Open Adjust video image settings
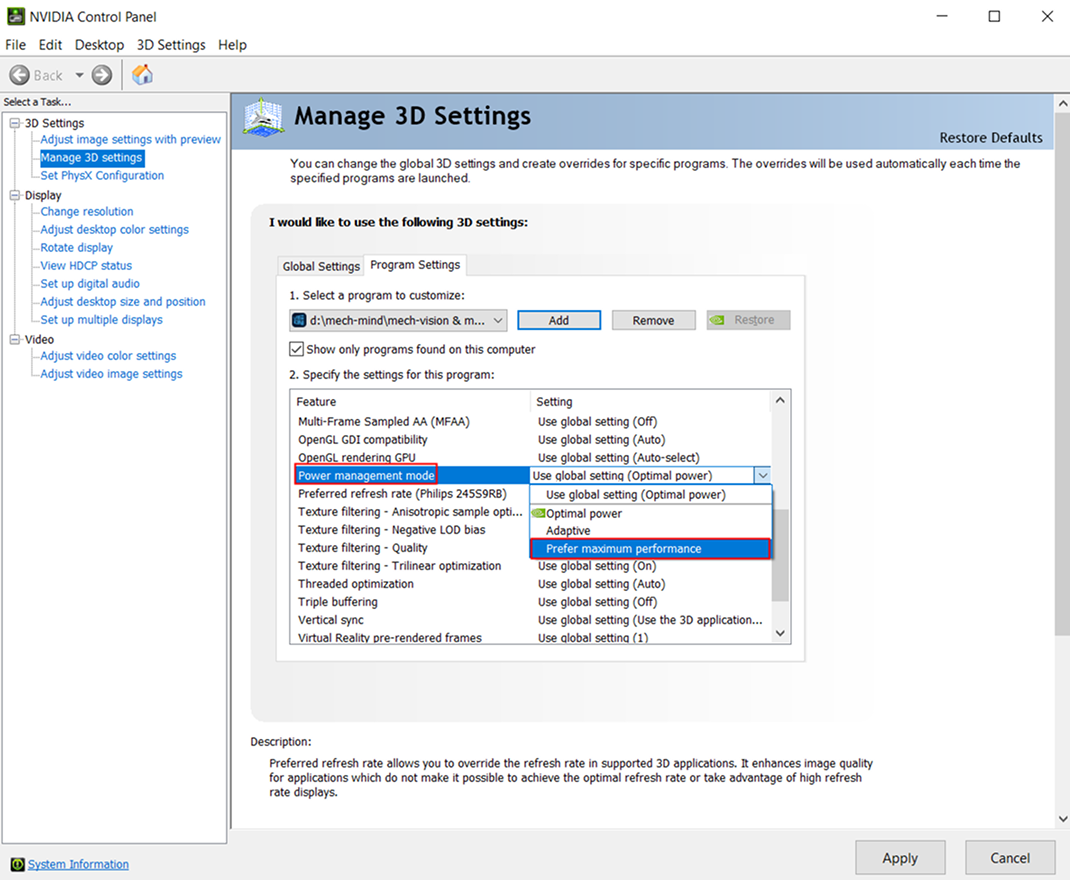The width and height of the screenshot is (1070, 880). (x=111, y=374)
